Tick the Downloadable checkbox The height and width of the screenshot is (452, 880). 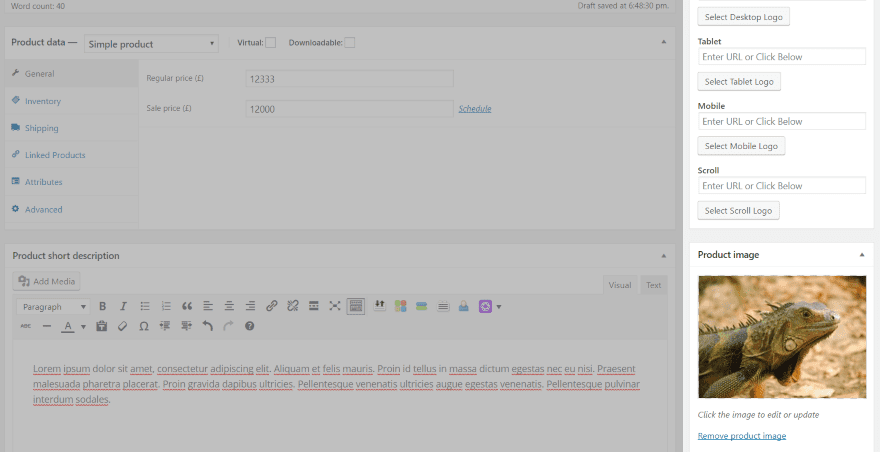pyautogui.click(x=350, y=43)
